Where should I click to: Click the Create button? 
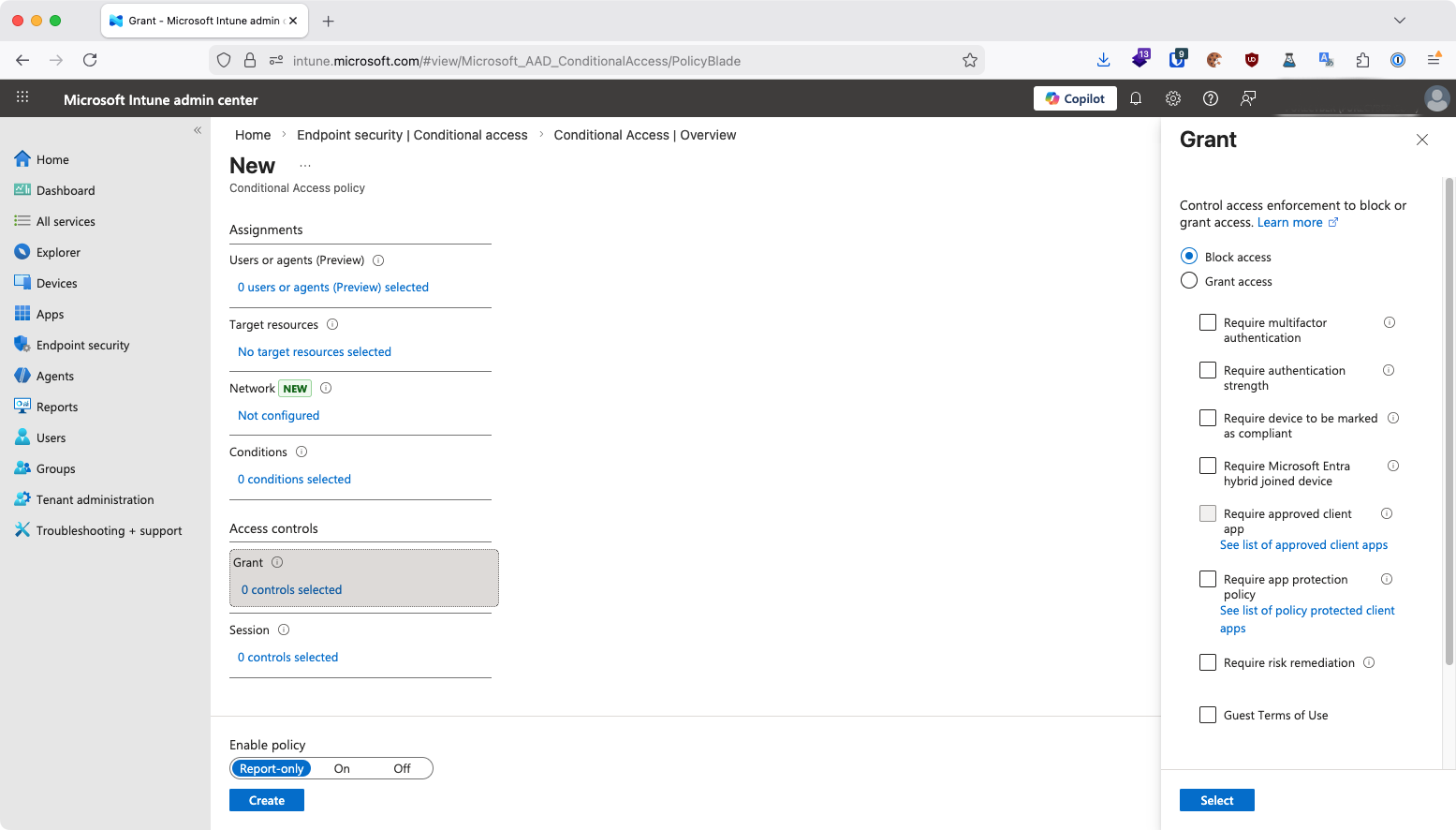click(267, 800)
